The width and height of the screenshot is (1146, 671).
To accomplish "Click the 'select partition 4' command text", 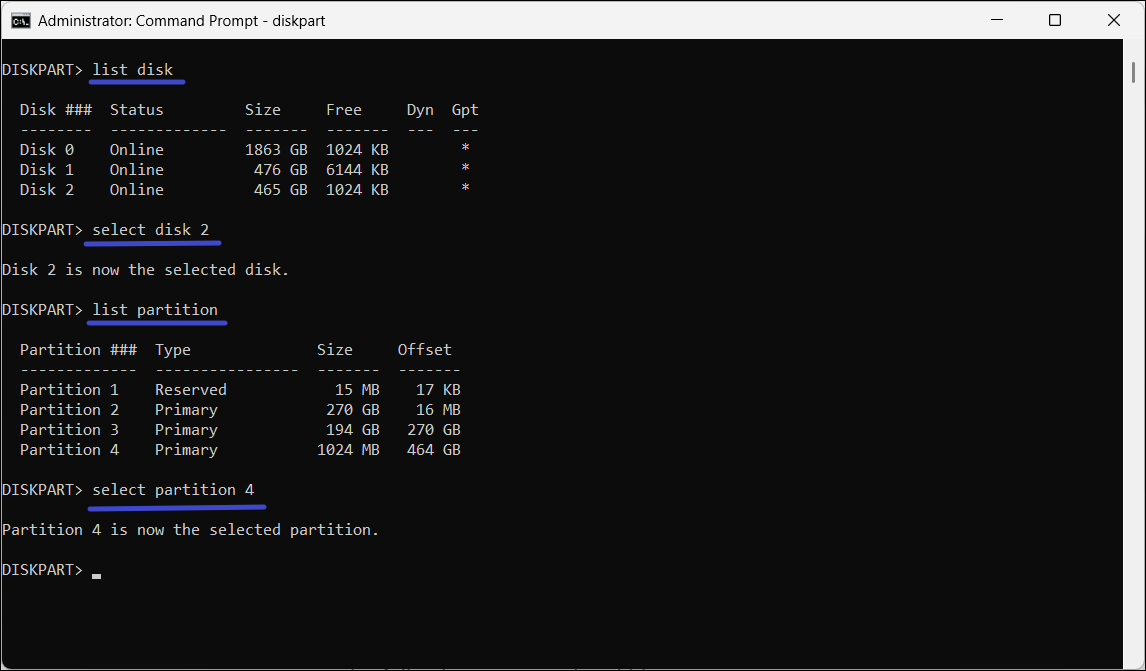I will coord(172,490).
